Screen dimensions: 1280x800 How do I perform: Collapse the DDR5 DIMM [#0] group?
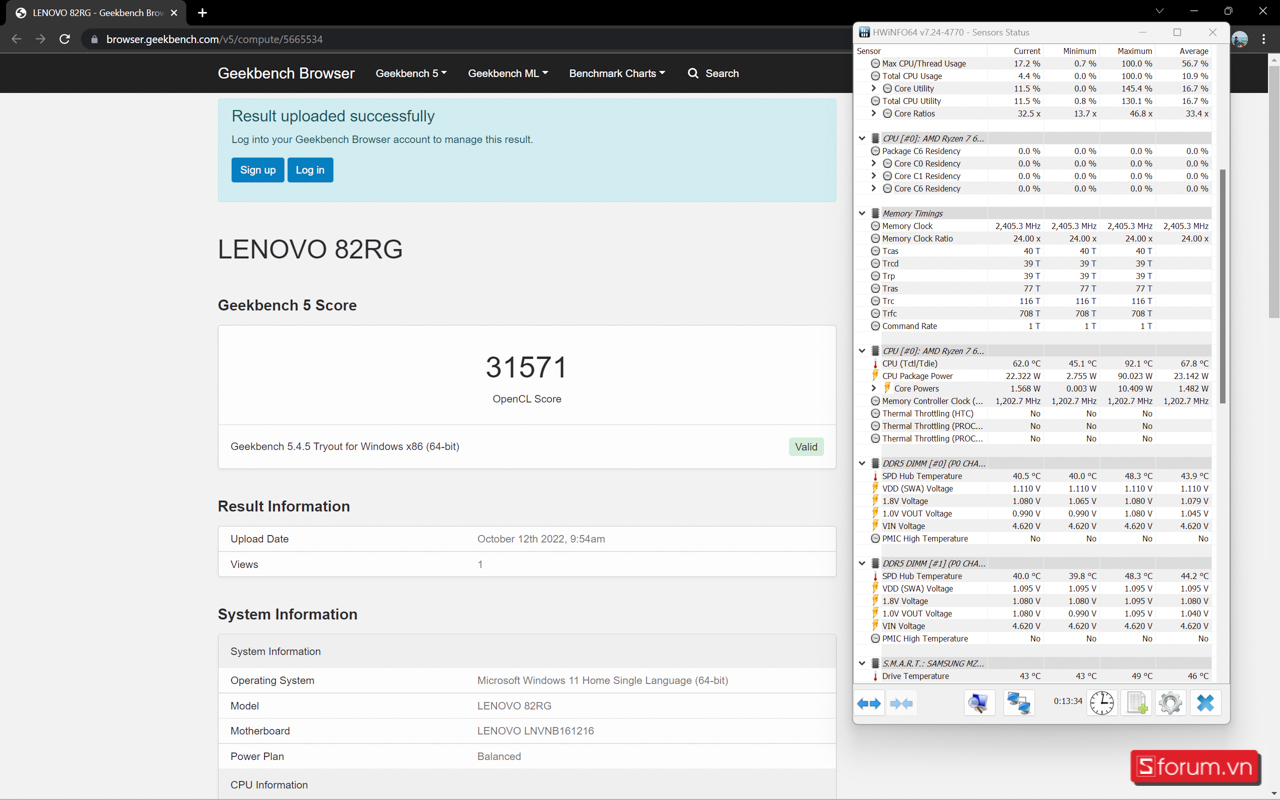click(x=862, y=463)
